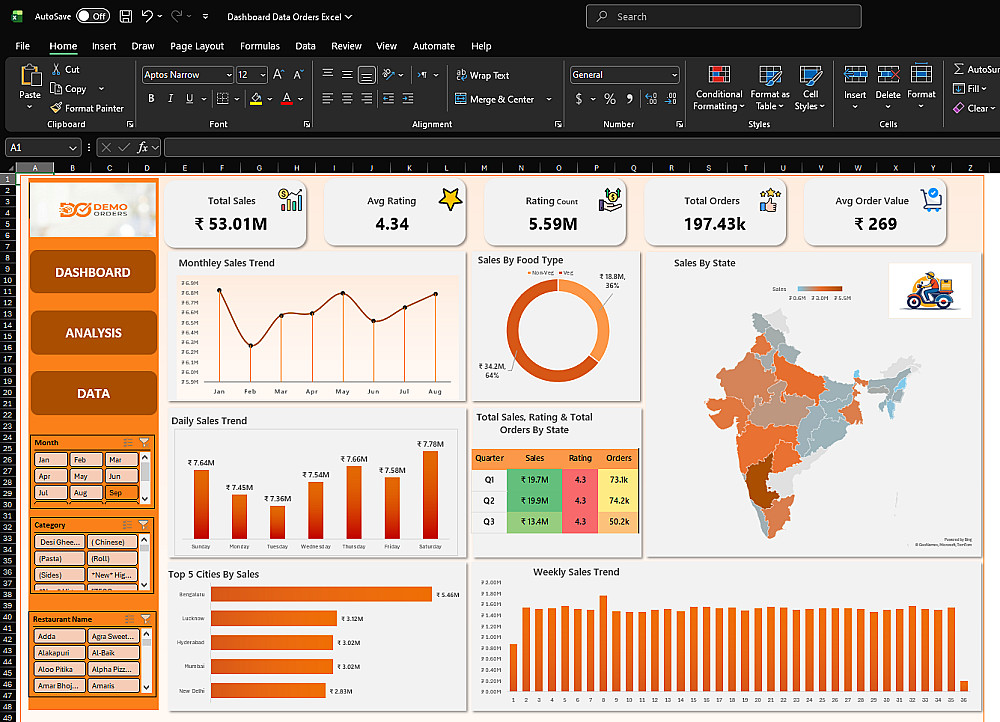Click the Center text icon
Viewport: 1000px width, 722px height.
tap(347, 98)
